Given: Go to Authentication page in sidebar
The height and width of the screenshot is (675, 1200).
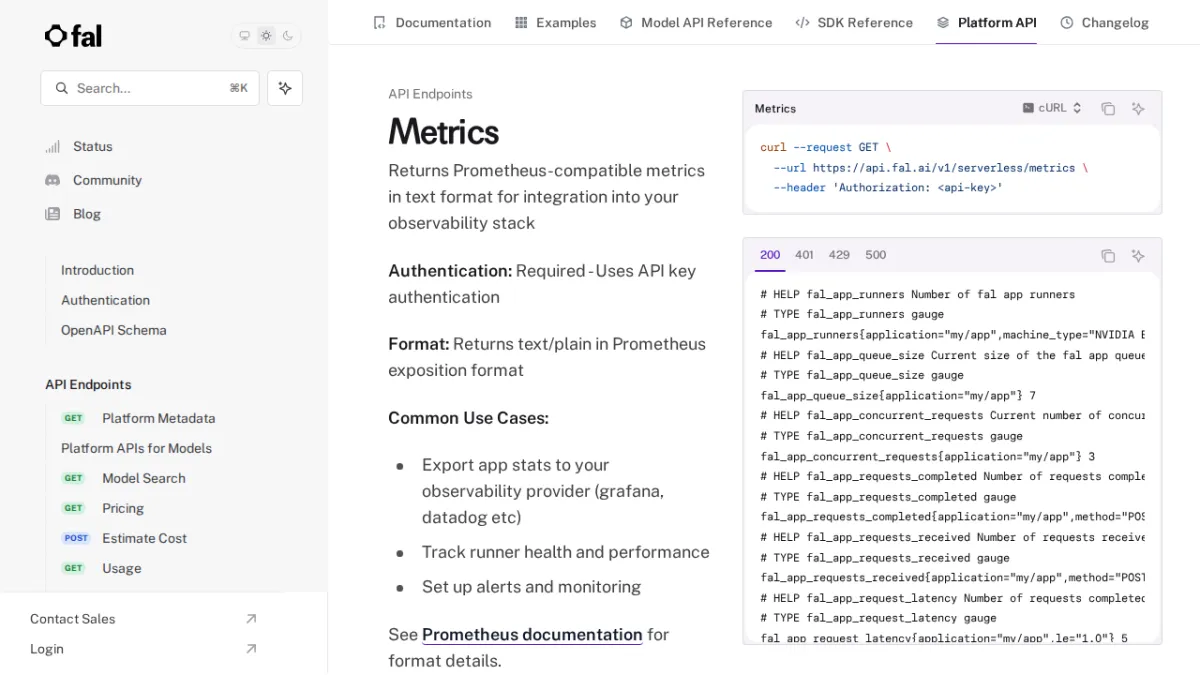Looking at the screenshot, I should tap(105, 300).
